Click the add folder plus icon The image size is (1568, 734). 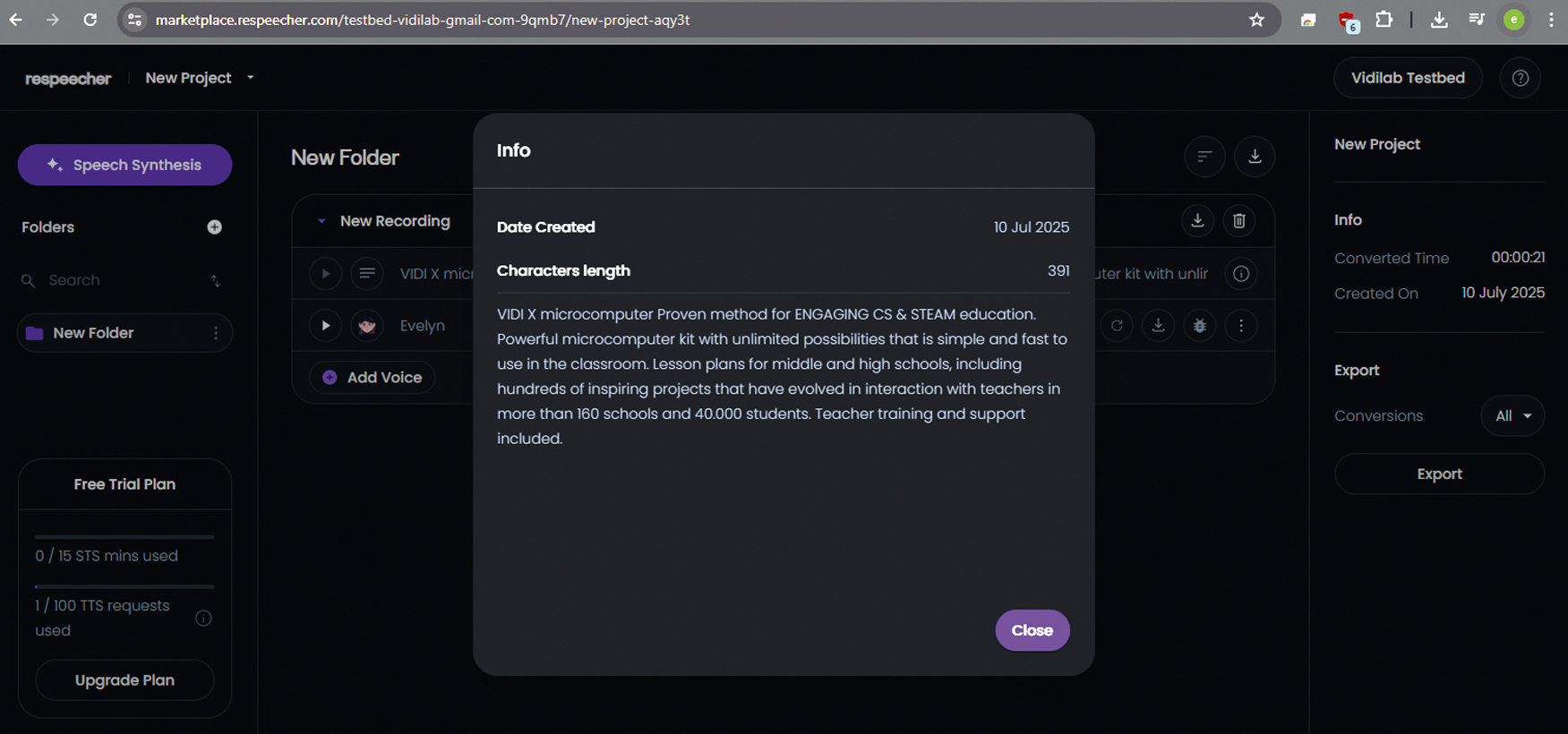tap(214, 227)
